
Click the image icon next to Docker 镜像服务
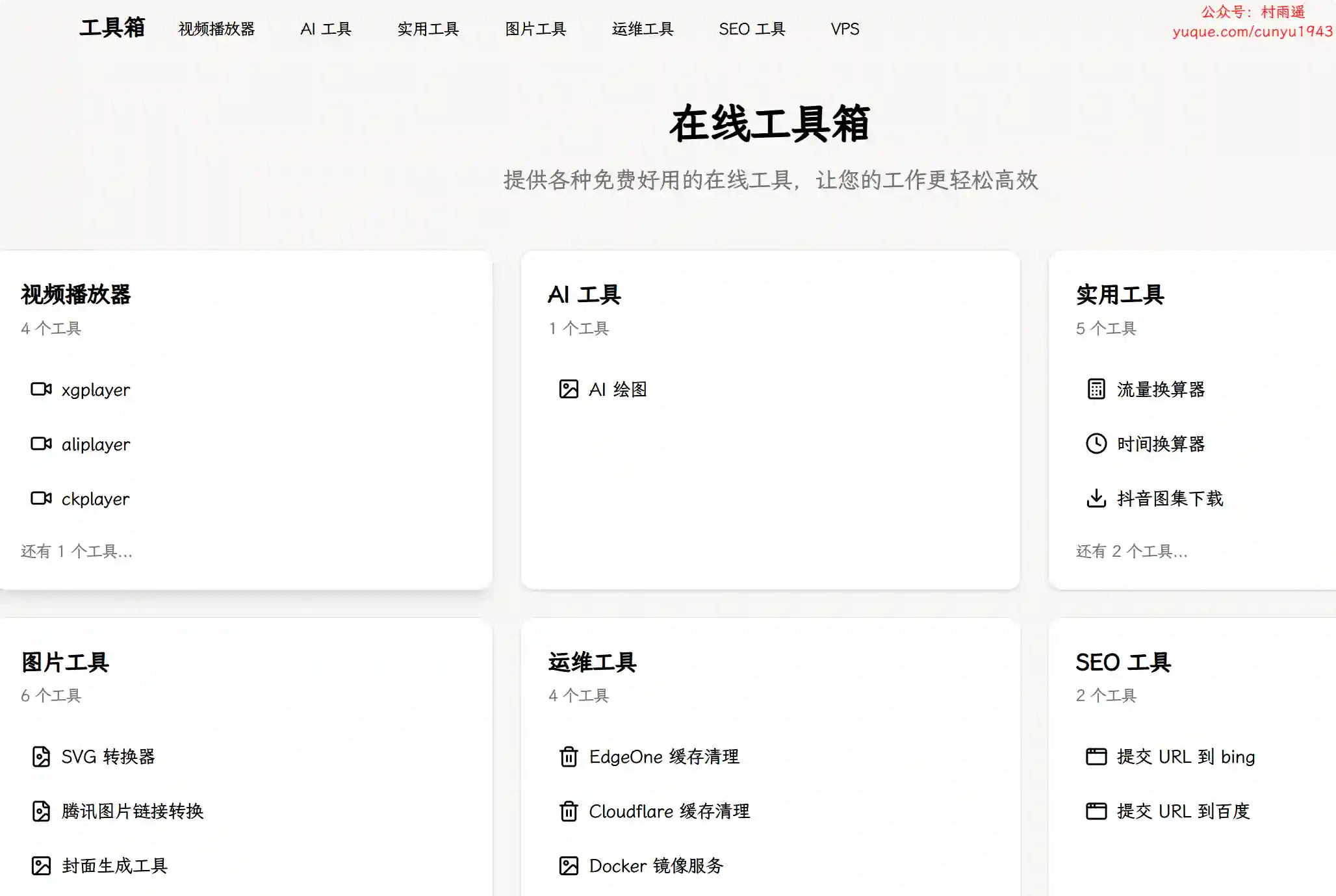click(569, 865)
